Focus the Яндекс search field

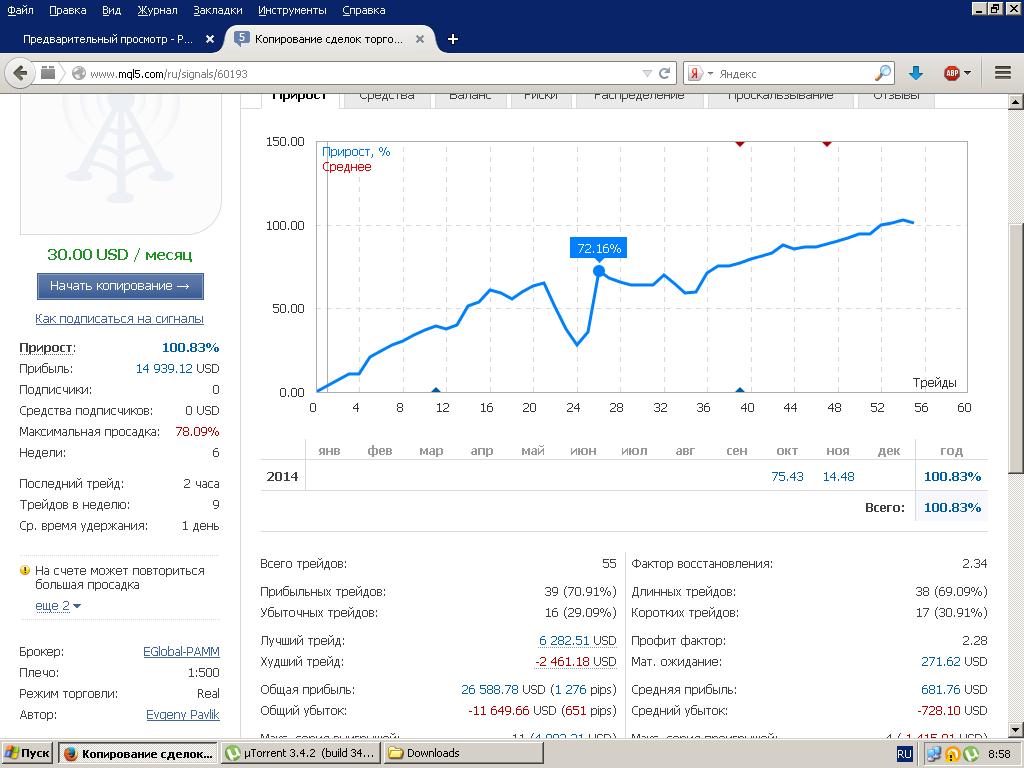(793, 74)
